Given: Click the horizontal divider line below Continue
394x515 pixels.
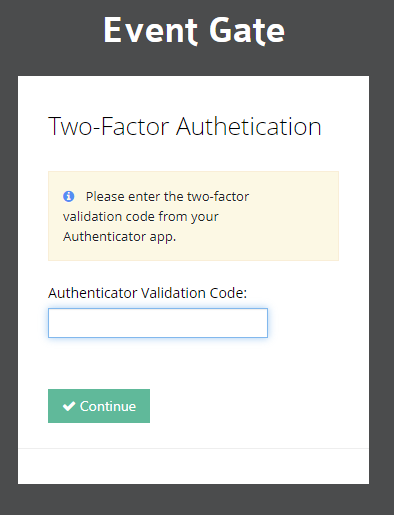Looking at the screenshot, I should tap(193, 449).
